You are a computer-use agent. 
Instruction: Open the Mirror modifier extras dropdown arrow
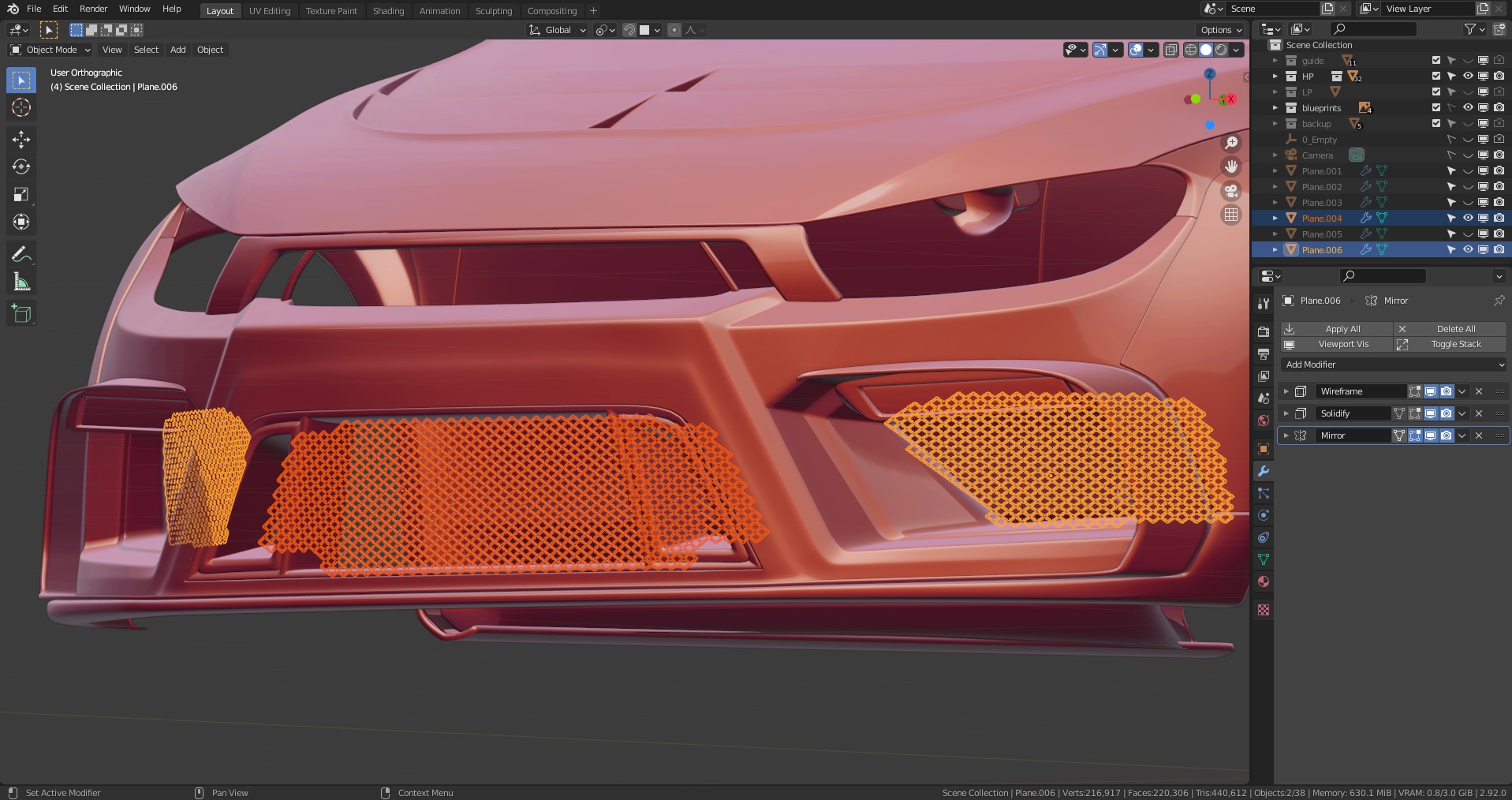1462,436
